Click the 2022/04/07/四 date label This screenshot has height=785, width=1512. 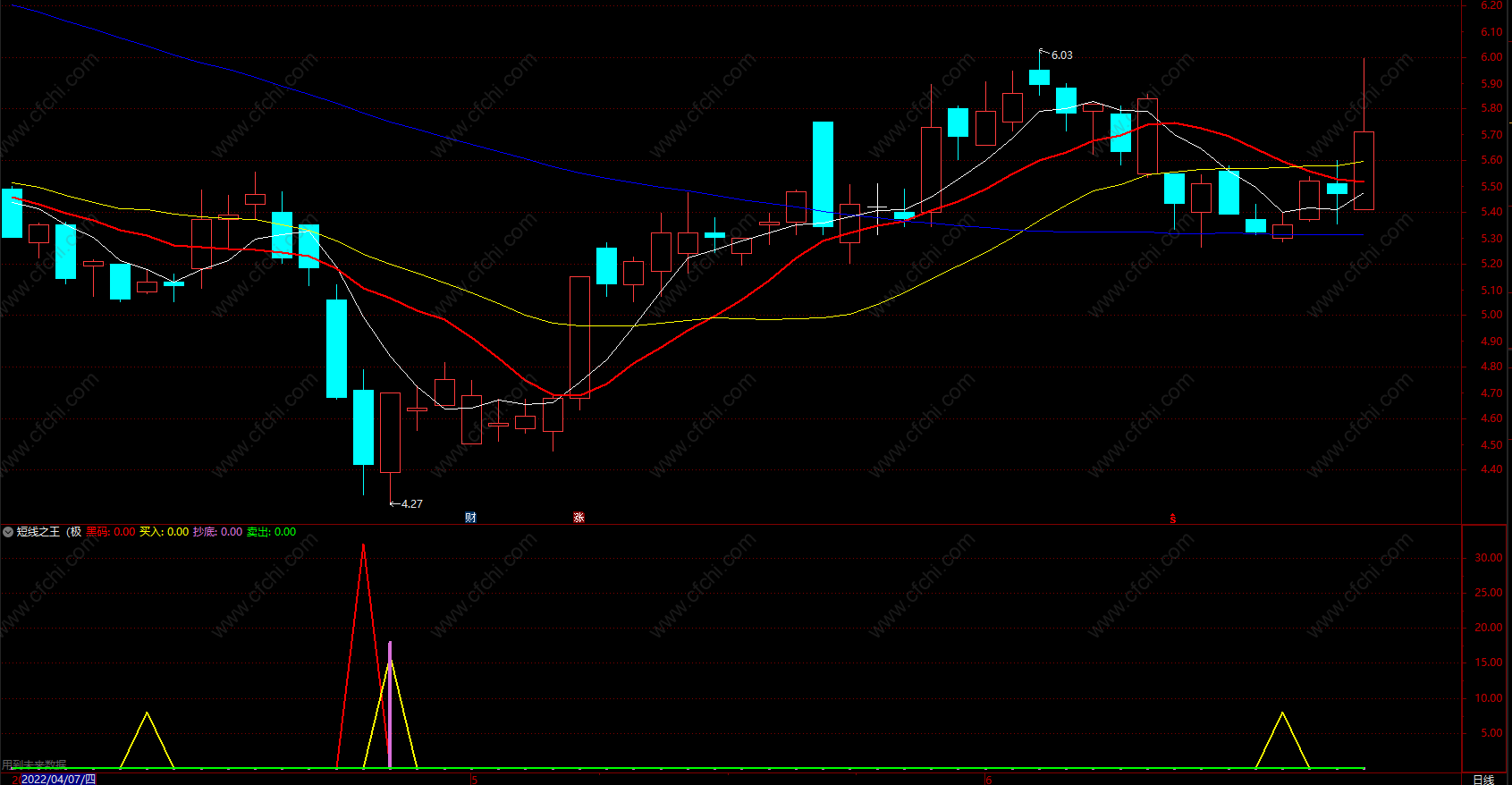pyautogui.click(x=58, y=780)
